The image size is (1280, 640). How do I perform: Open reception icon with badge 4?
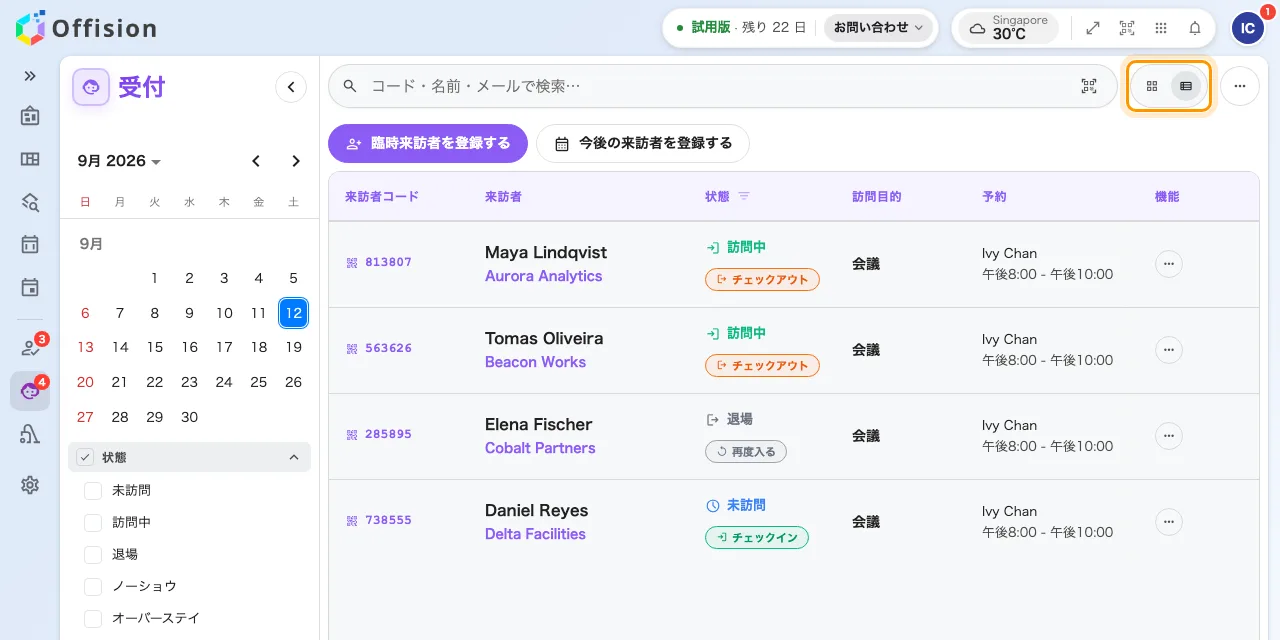pyautogui.click(x=30, y=391)
